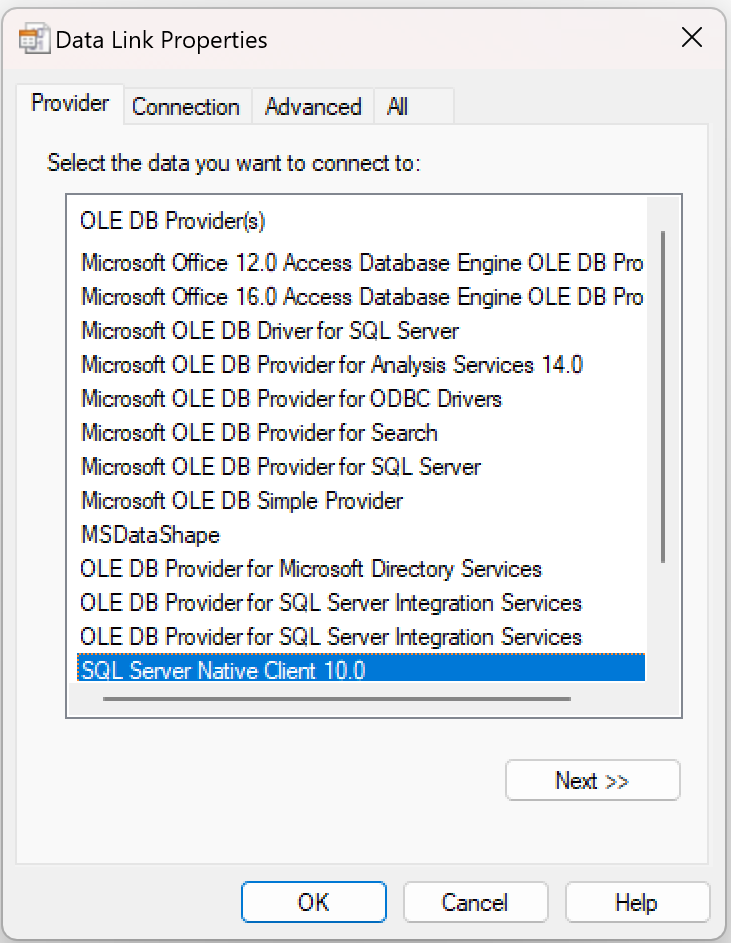Click the Data Link Properties title icon
The width and height of the screenshot is (731, 943).
[34, 39]
